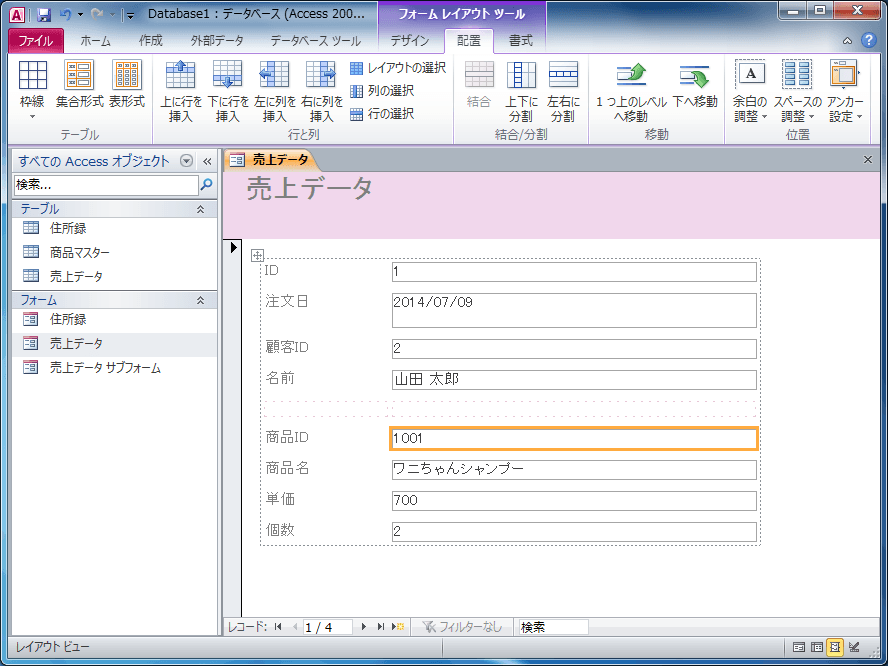Click the navigation search magnifier icon
The height and width of the screenshot is (666, 888).
[207, 184]
